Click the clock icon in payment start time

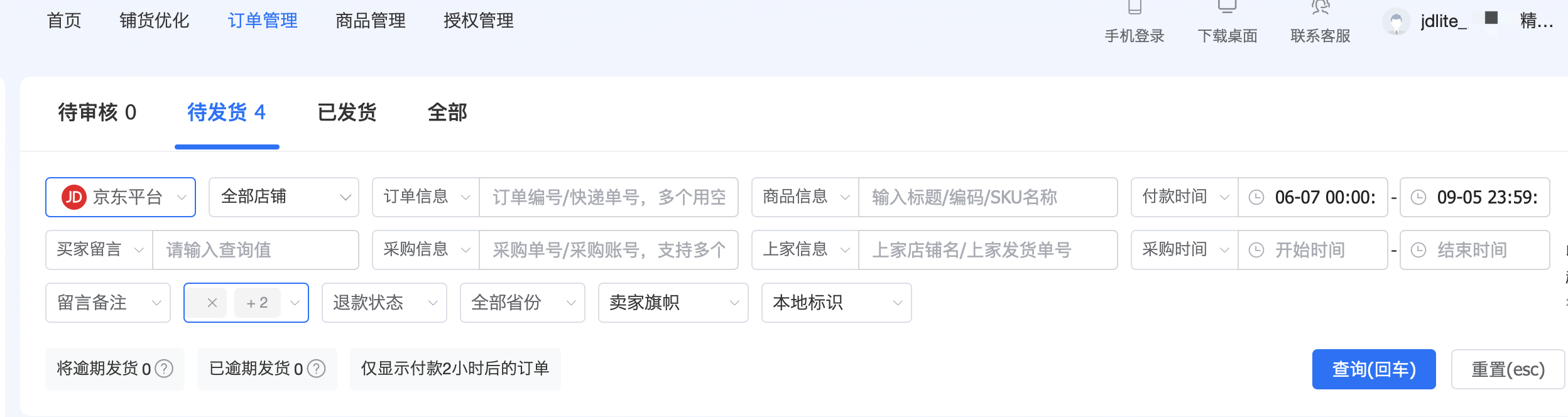pos(1256,197)
